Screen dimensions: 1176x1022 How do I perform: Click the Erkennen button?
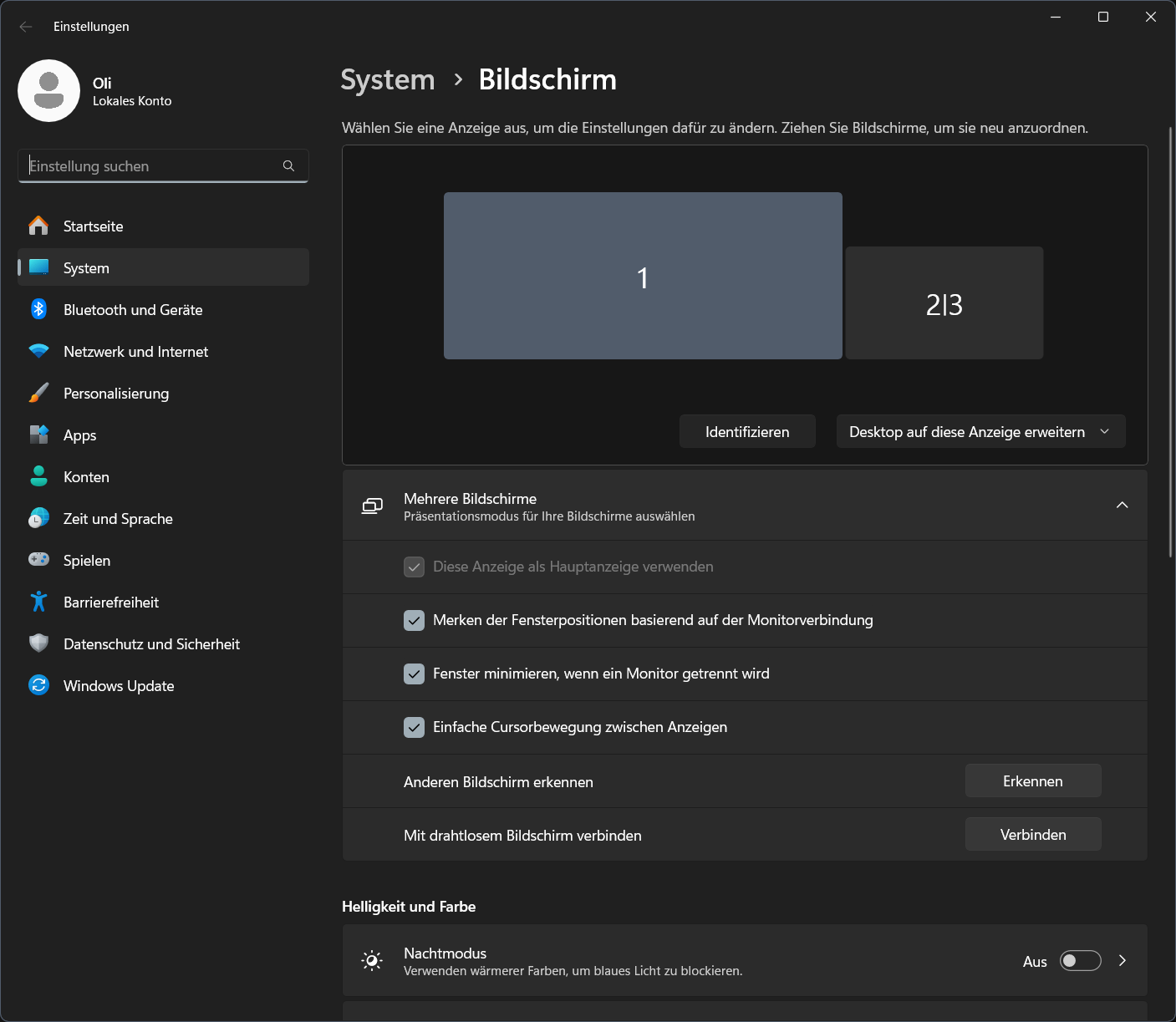[x=1033, y=780]
